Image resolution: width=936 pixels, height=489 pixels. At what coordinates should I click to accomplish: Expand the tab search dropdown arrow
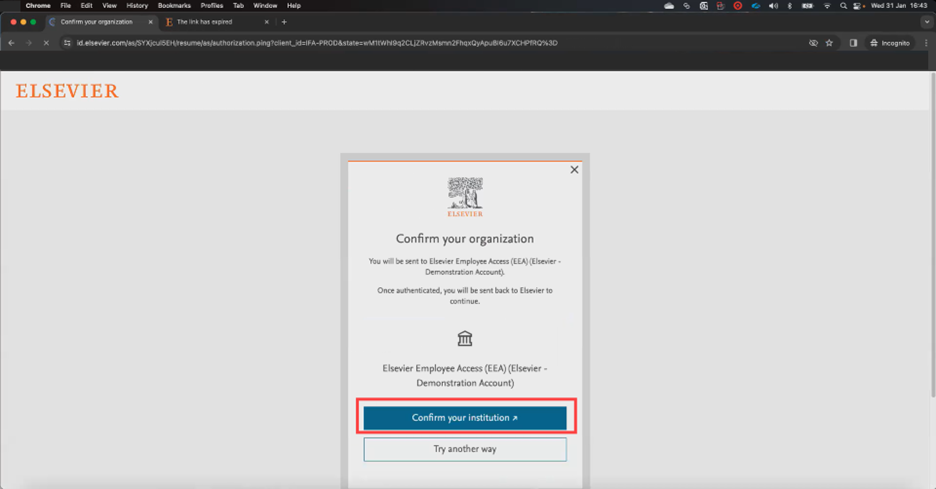[927, 21]
